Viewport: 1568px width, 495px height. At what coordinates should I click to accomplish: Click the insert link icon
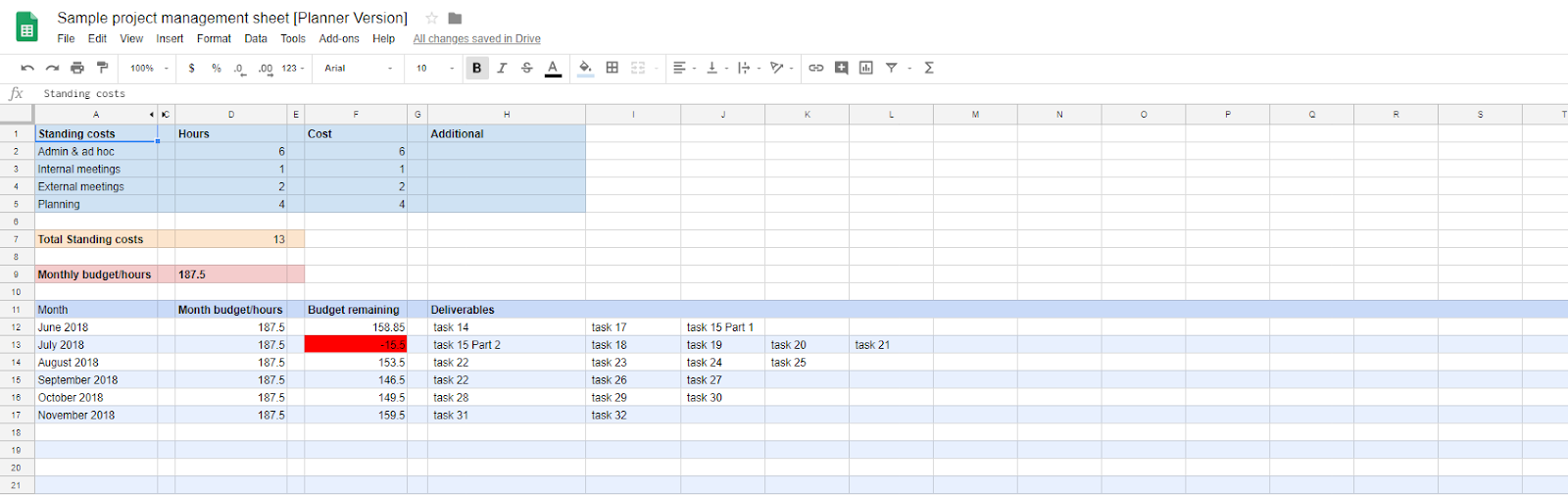(x=815, y=68)
